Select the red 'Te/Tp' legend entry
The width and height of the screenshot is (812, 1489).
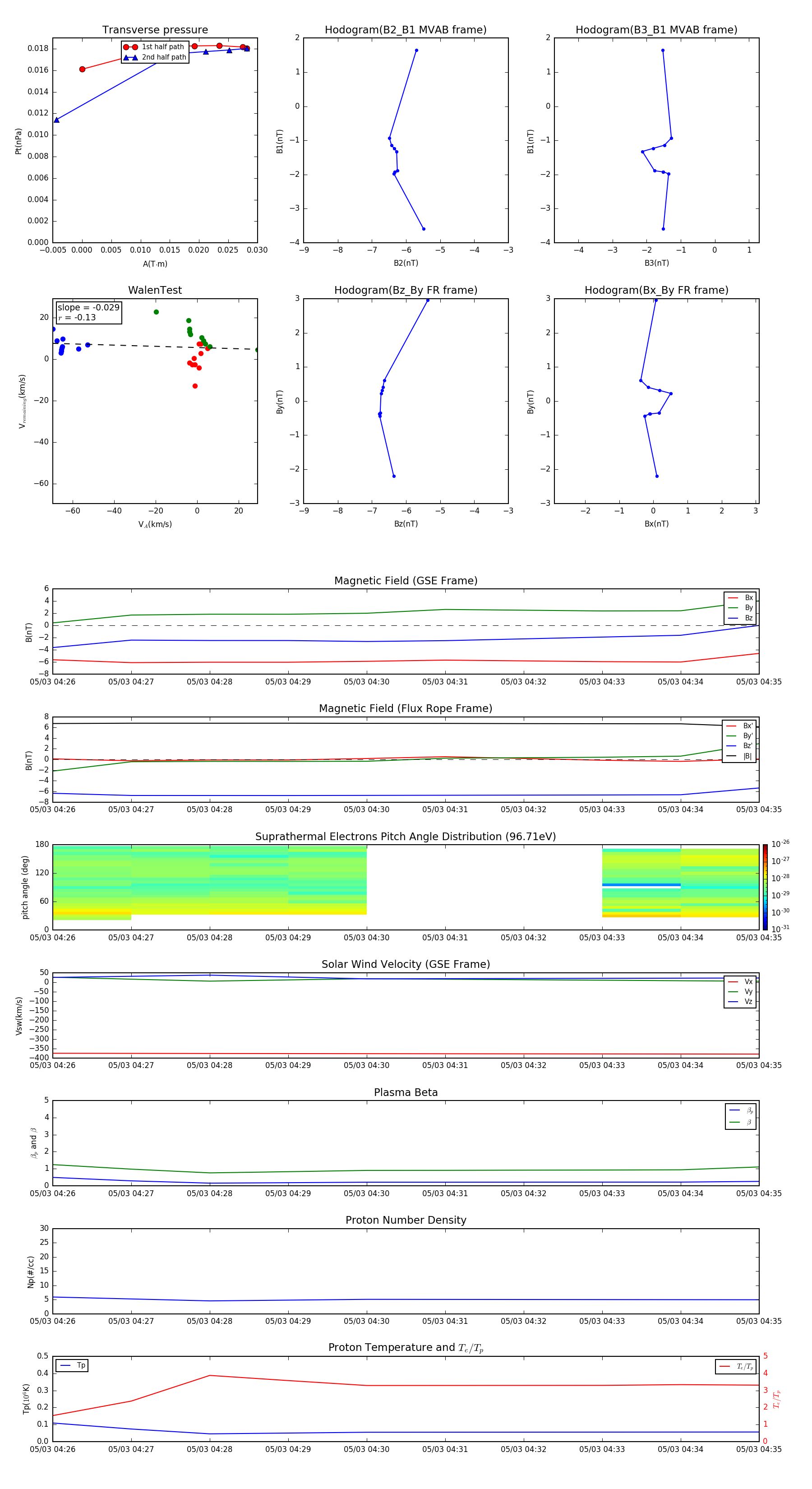[x=736, y=1366]
